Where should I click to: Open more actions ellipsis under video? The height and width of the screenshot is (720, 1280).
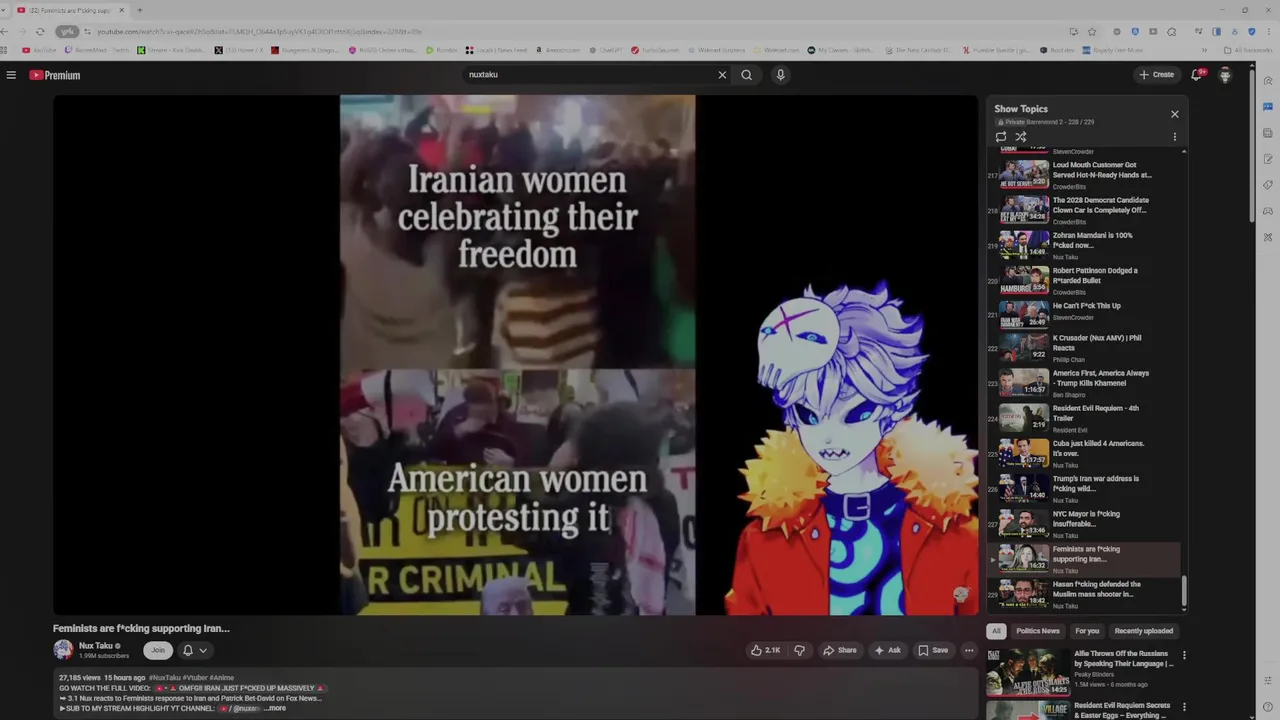[x=969, y=650]
